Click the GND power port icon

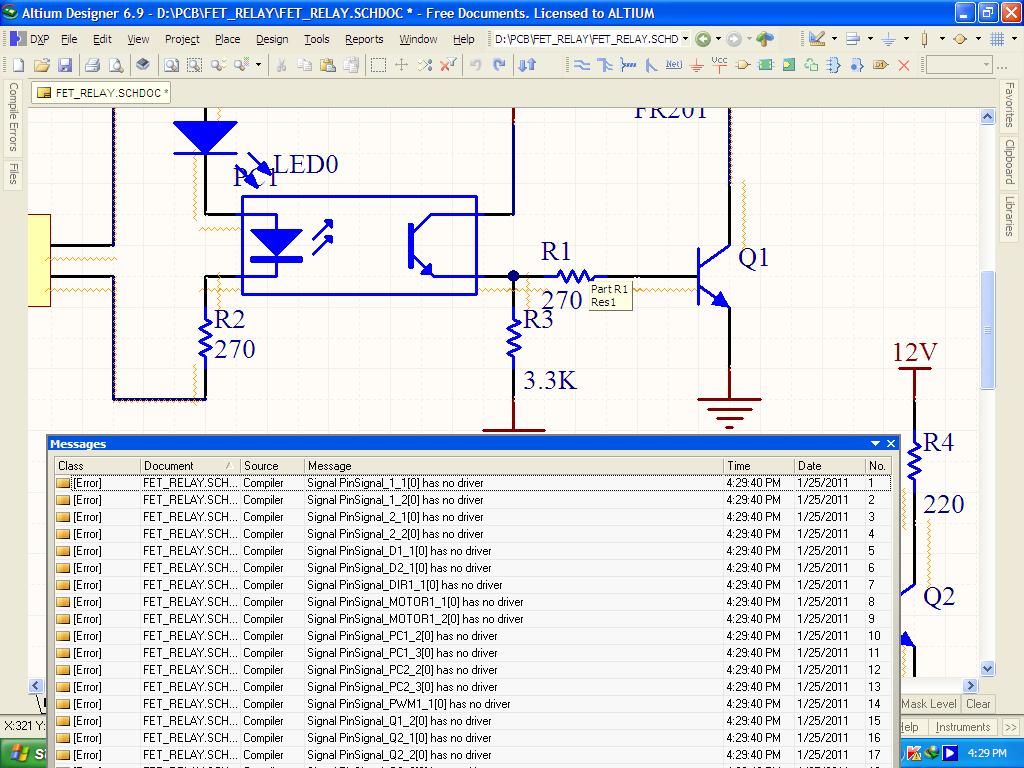(x=696, y=65)
